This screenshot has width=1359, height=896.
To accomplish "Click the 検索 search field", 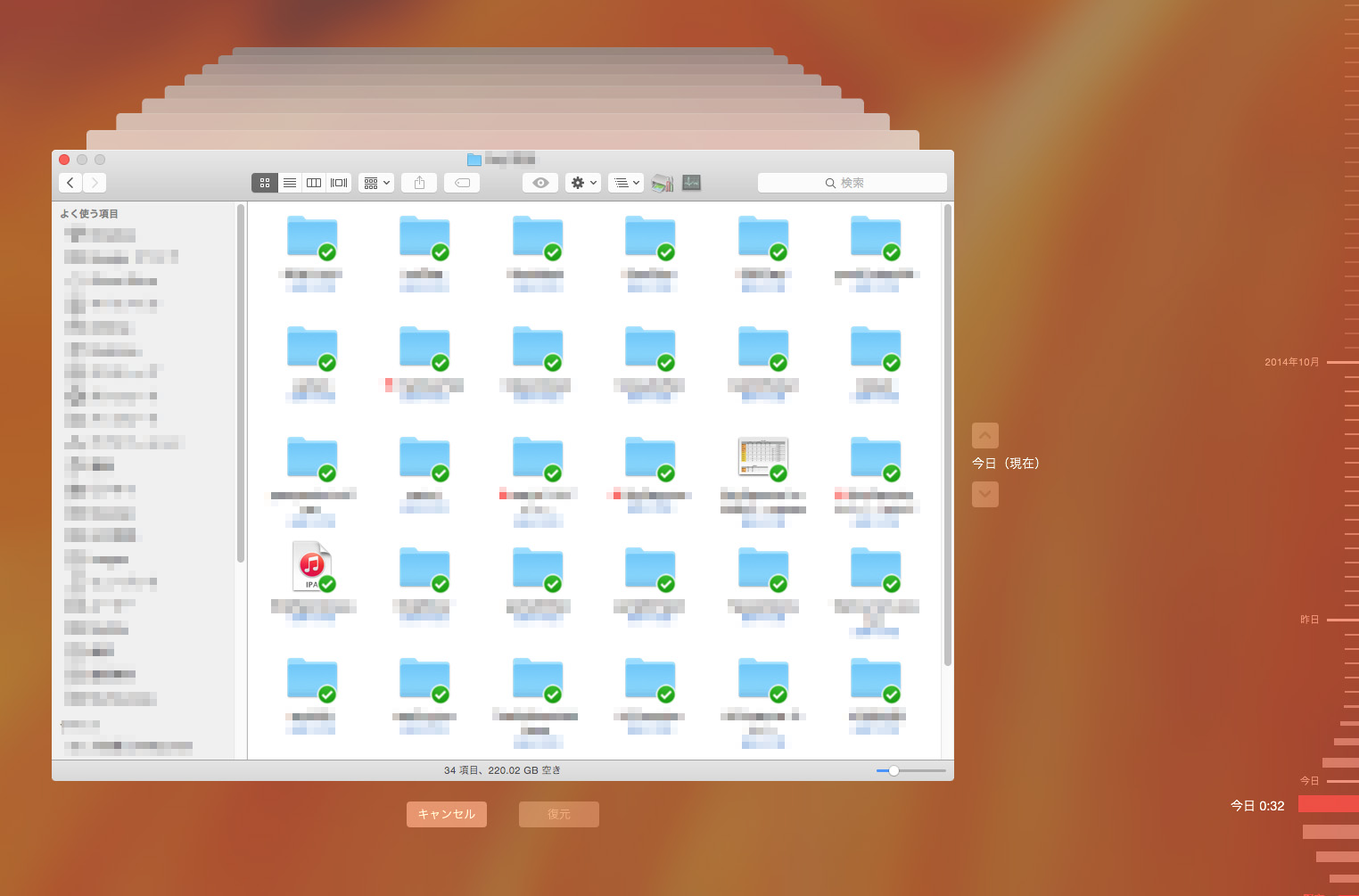I will coord(852,183).
